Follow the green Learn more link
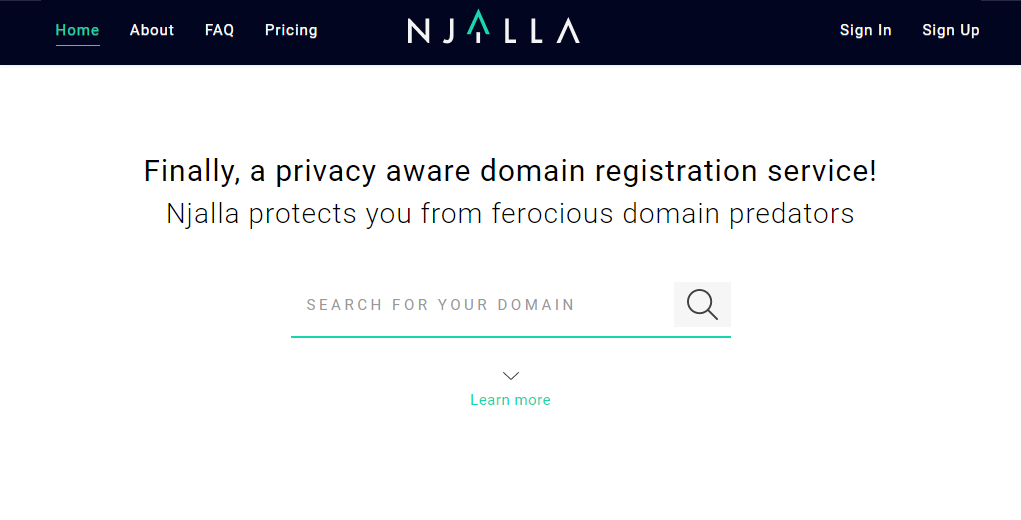The image size is (1021, 520). [x=510, y=400]
